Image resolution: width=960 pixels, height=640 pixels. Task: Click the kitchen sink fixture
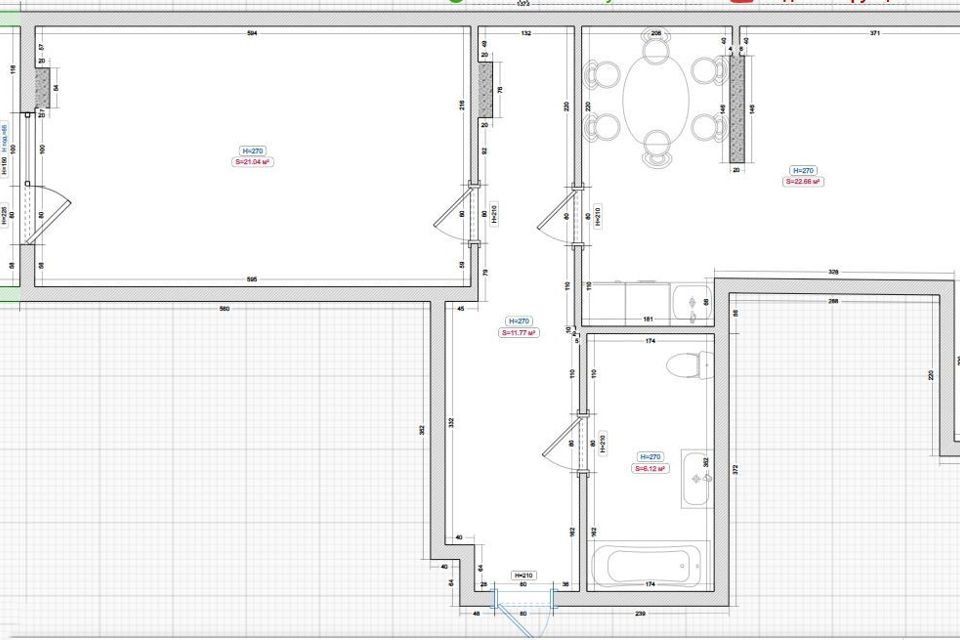point(689,303)
